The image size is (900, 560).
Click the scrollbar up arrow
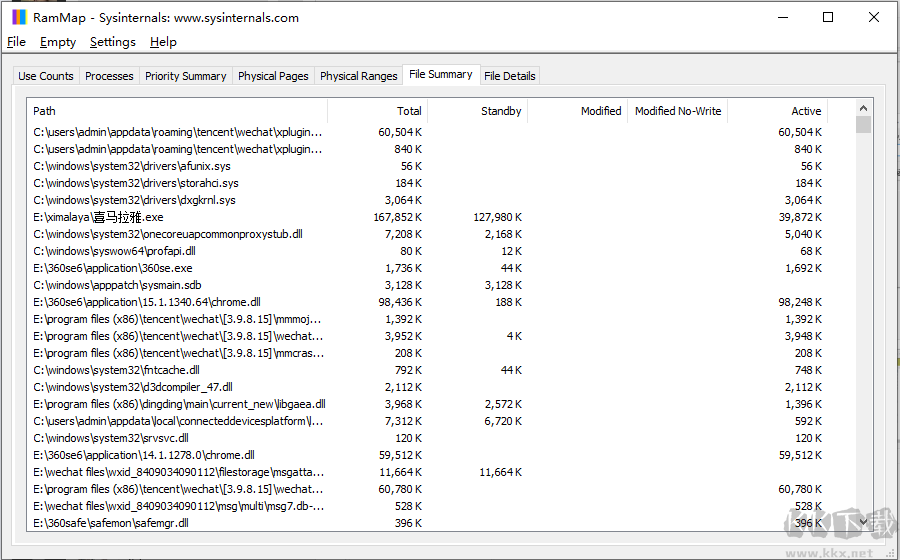(863, 108)
